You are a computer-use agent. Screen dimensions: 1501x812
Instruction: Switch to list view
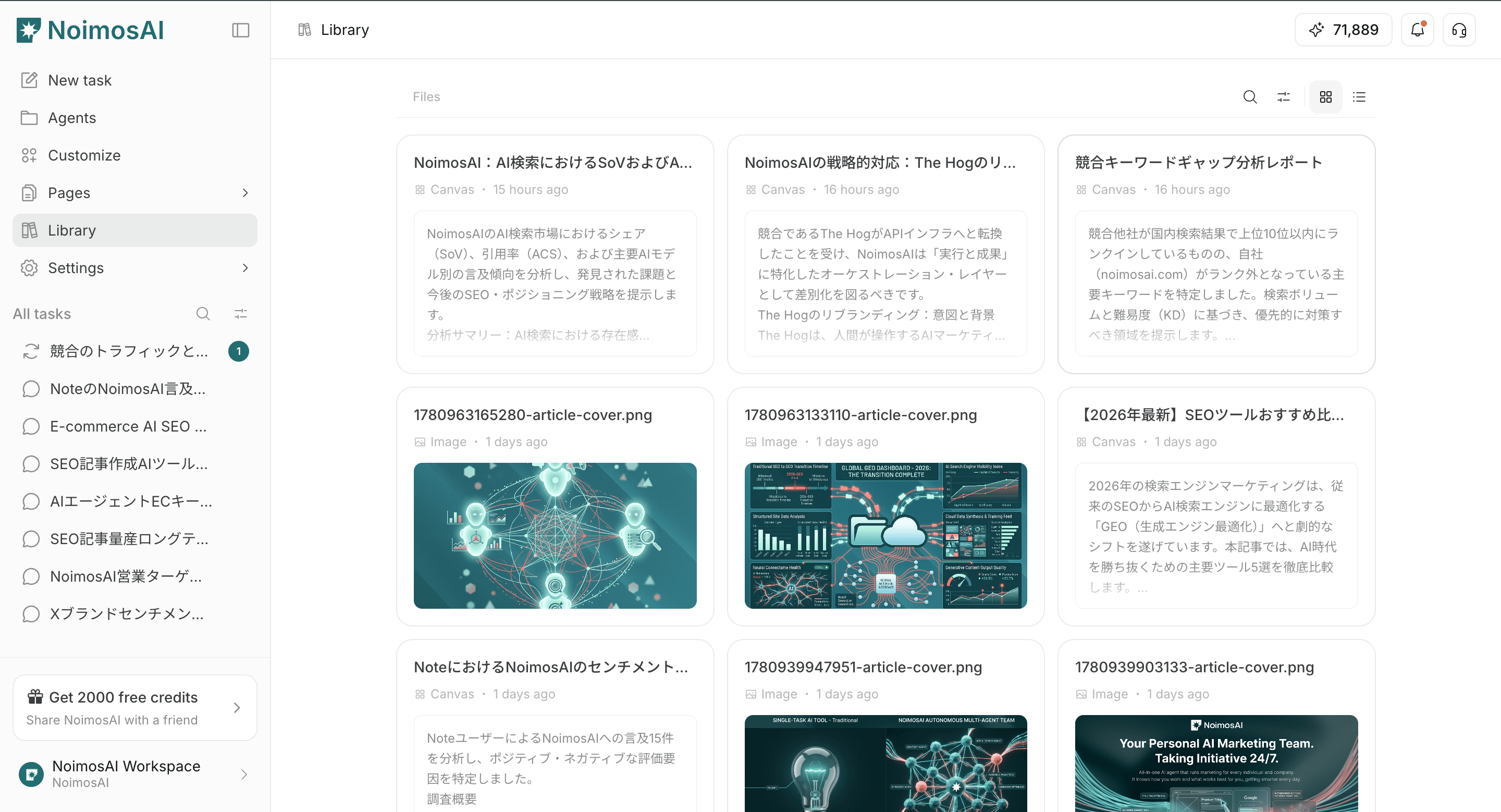pos(1359,97)
